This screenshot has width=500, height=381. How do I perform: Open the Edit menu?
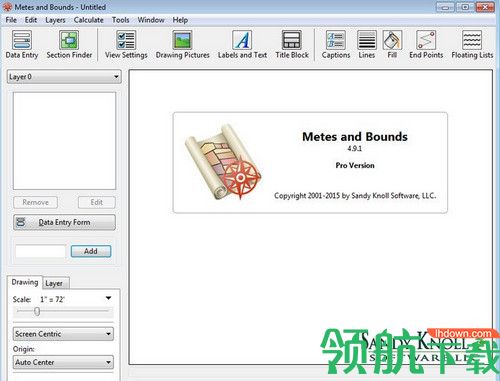coord(31,20)
